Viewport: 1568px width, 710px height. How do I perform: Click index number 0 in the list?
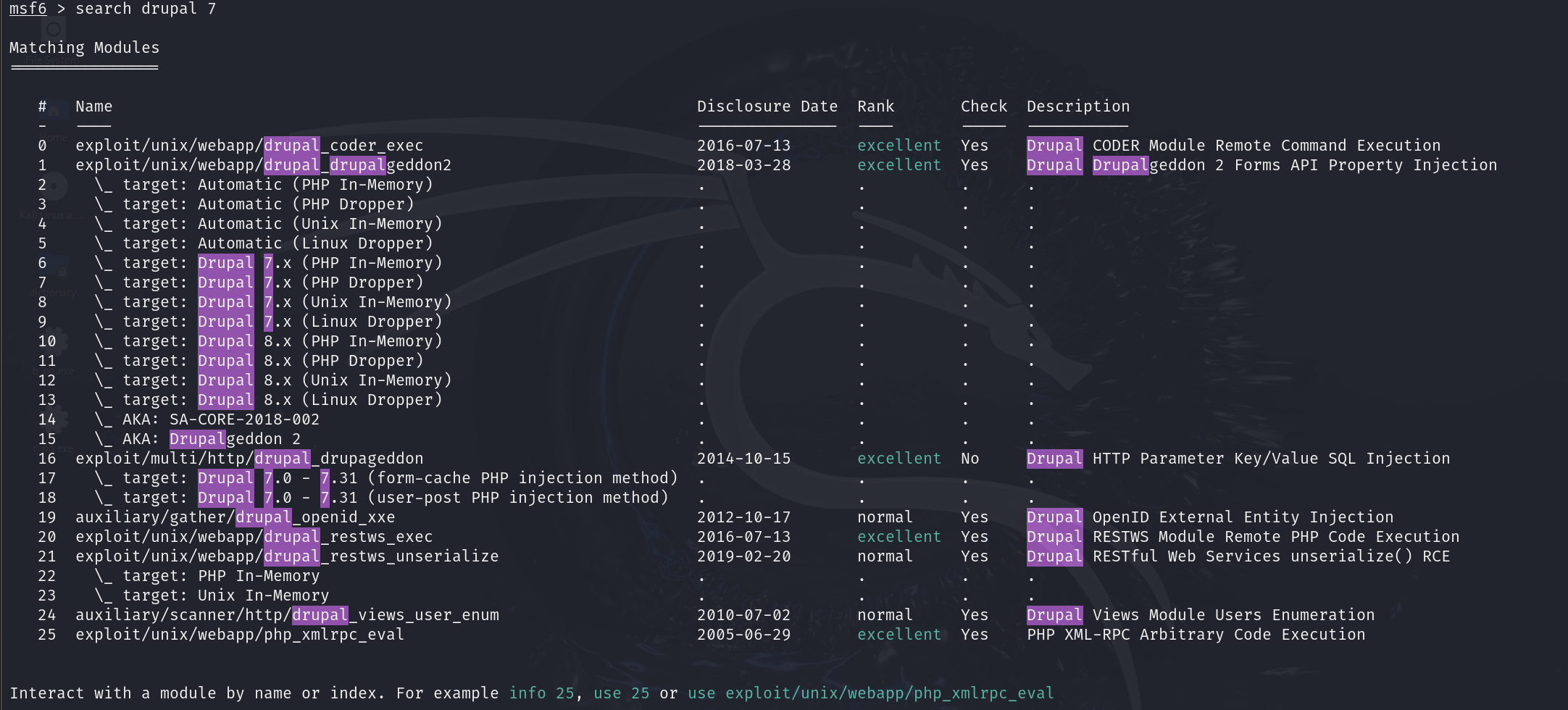(x=43, y=146)
